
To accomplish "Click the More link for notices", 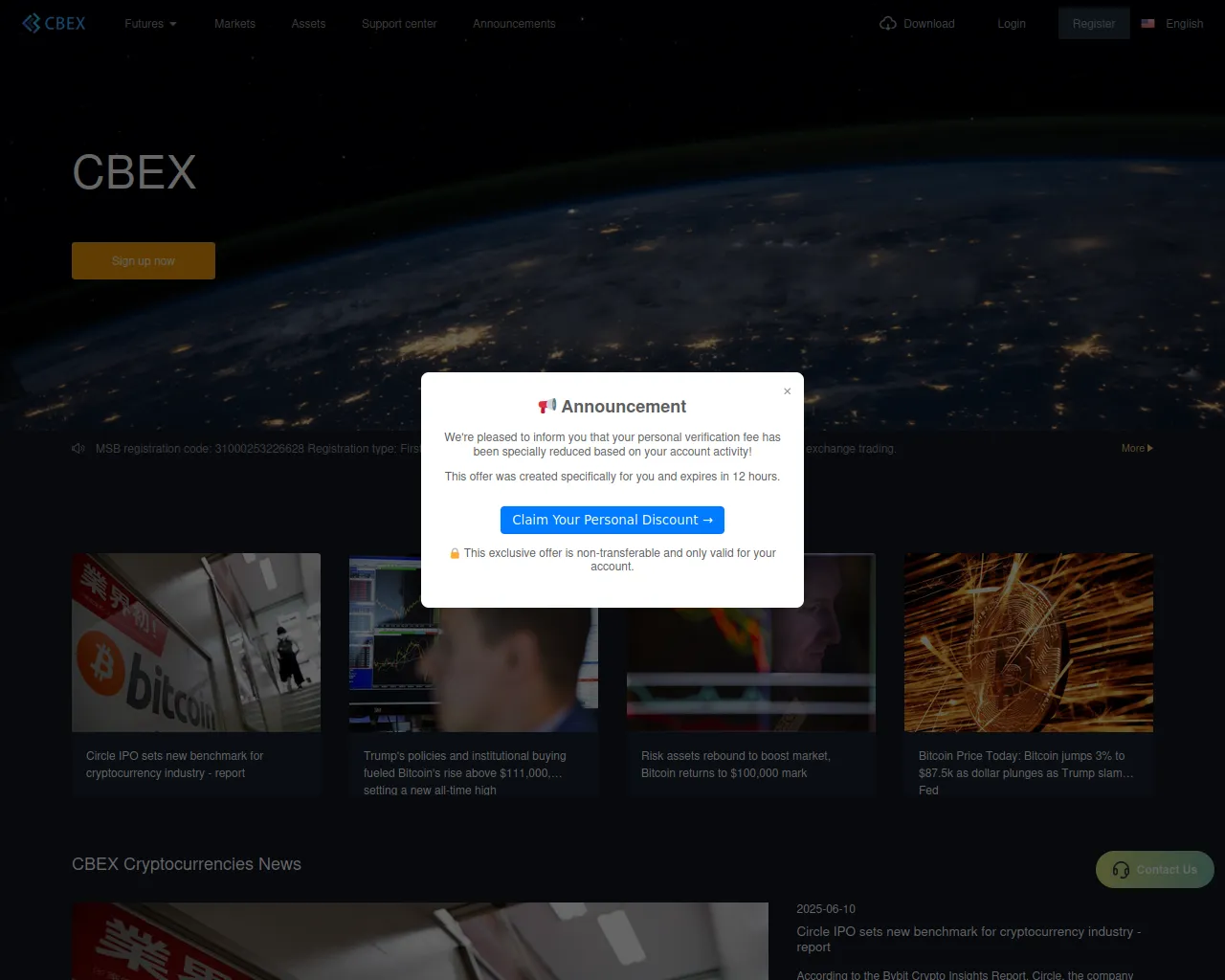I will tap(1137, 448).
